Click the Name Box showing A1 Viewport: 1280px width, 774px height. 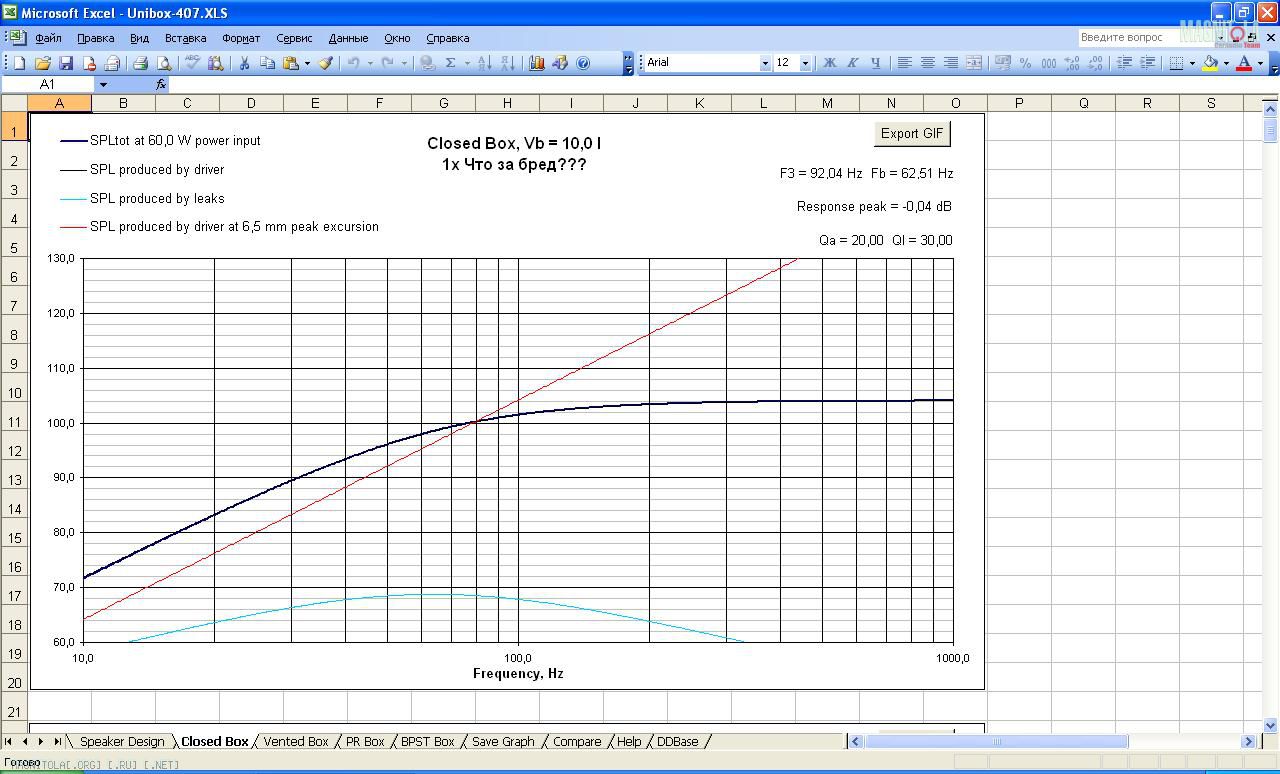[x=47, y=85]
